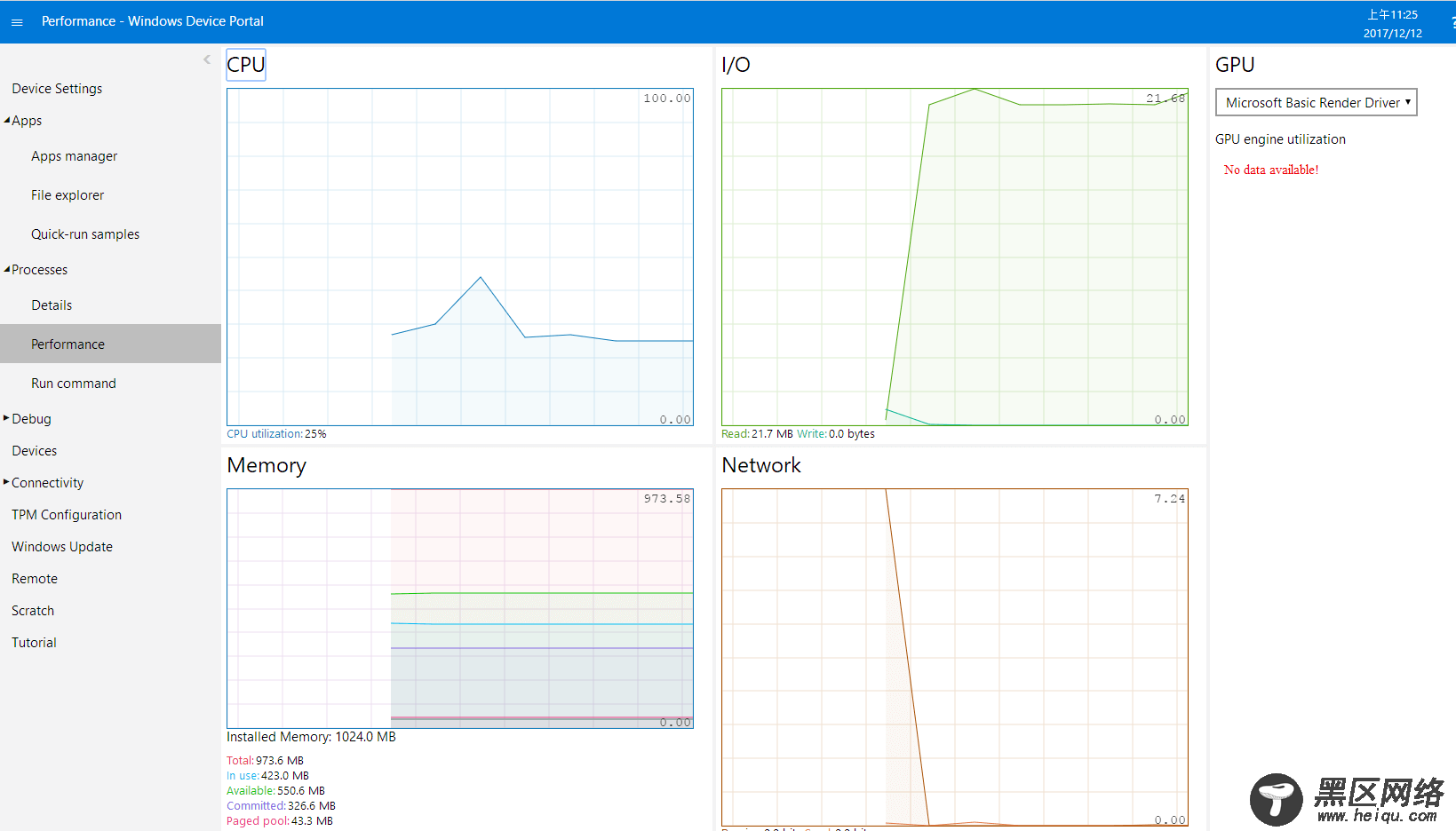Select the Performance page
The image size is (1456, 831).
[110, 344]
